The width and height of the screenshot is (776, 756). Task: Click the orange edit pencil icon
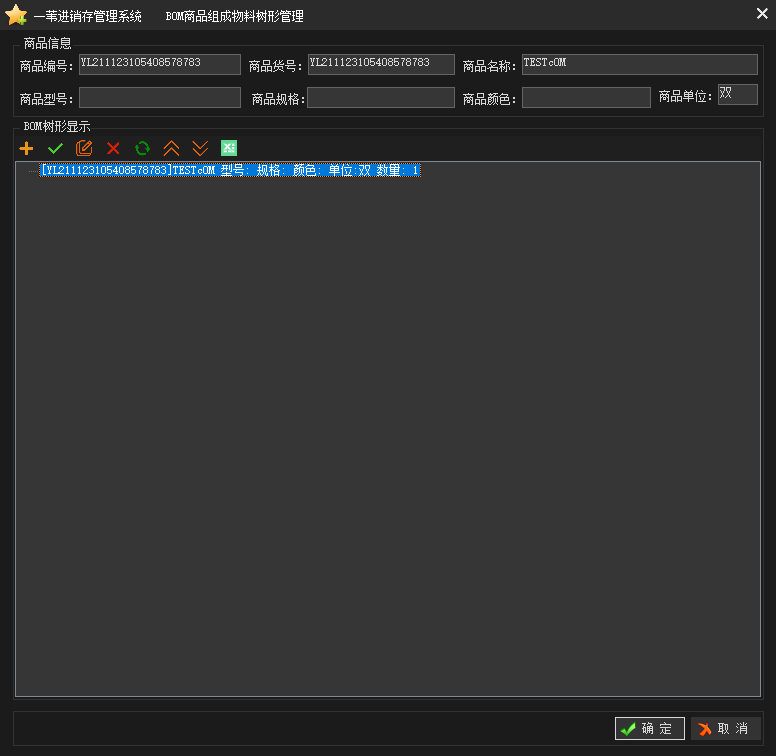[84, 148]
